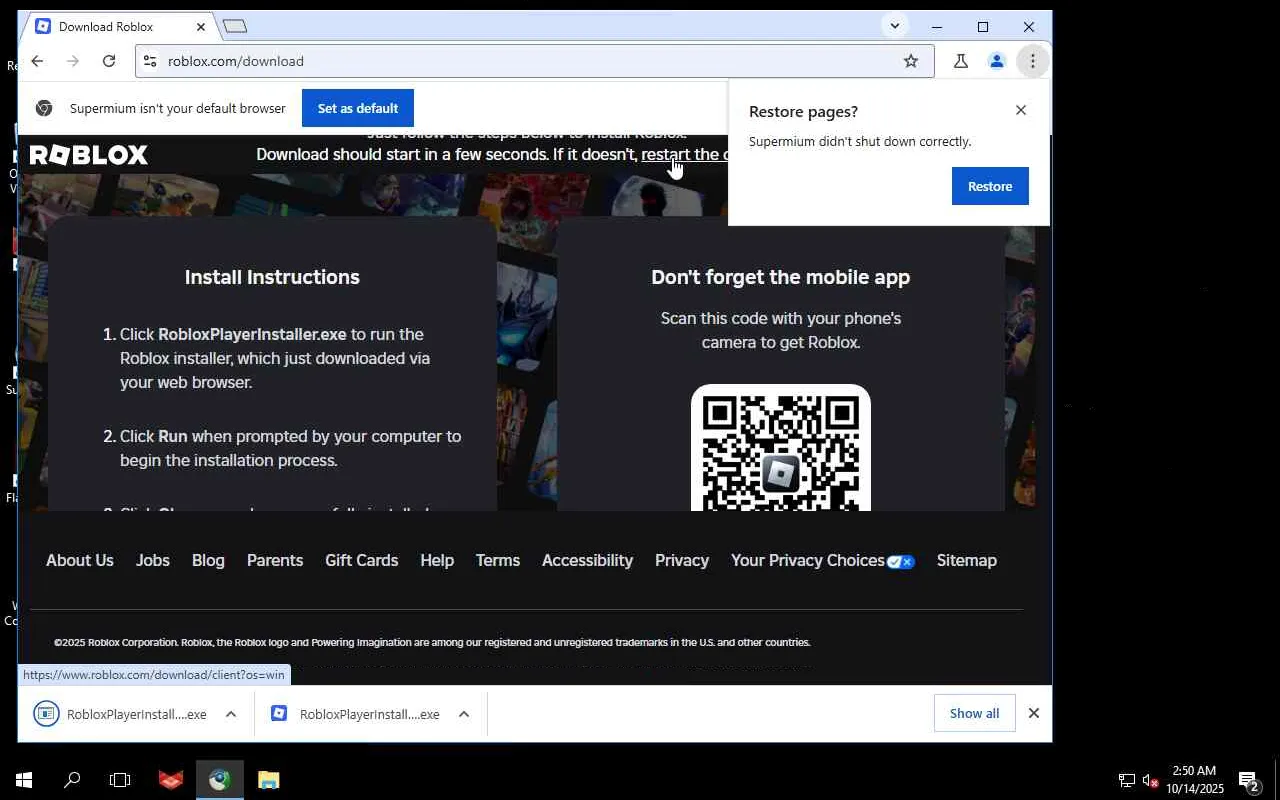Reload the Roblox download page
1280x800 pixels.
tap(109, 61)
